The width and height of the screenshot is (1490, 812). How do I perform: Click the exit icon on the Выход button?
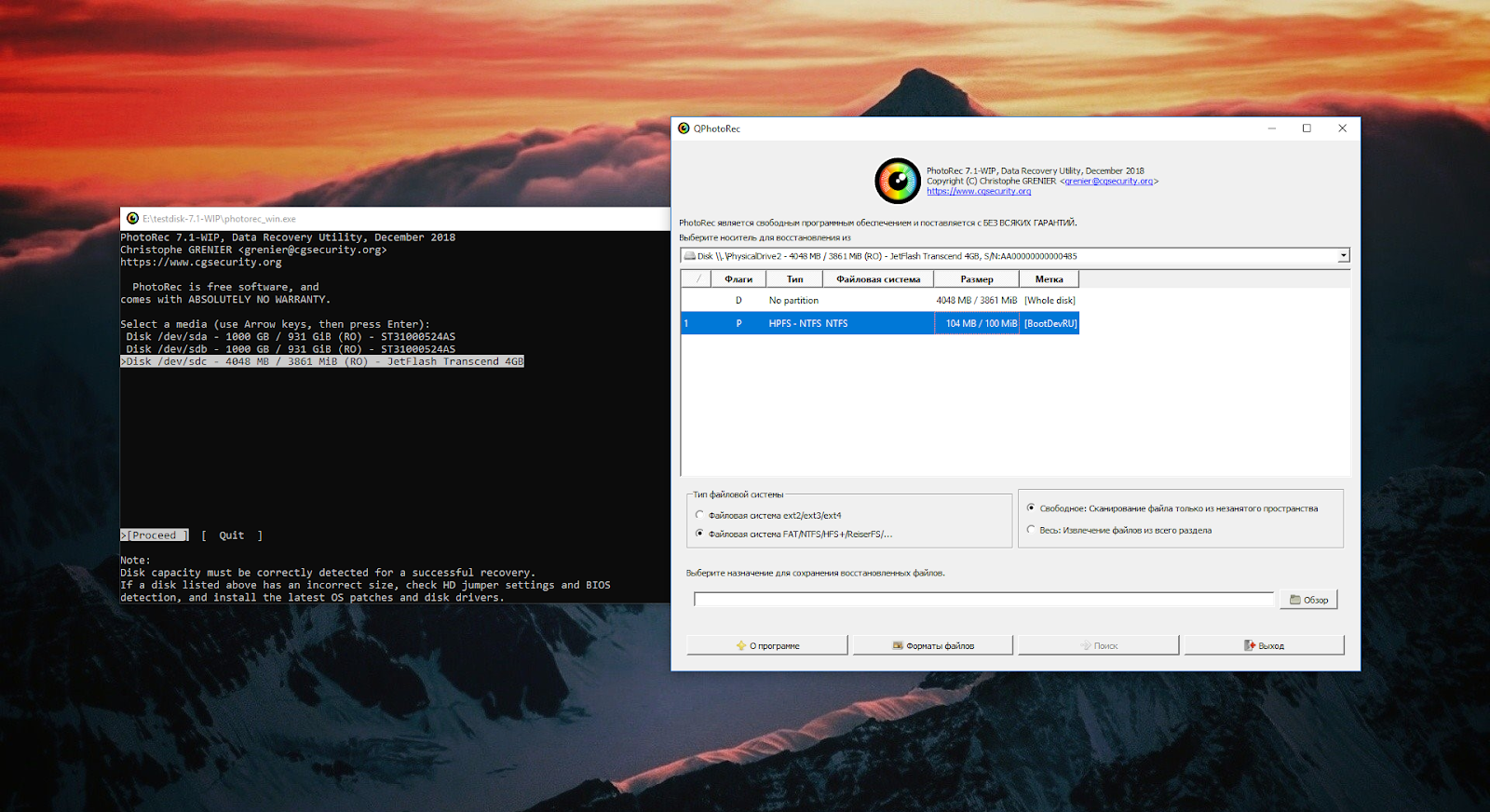[x=1250, y=645]
